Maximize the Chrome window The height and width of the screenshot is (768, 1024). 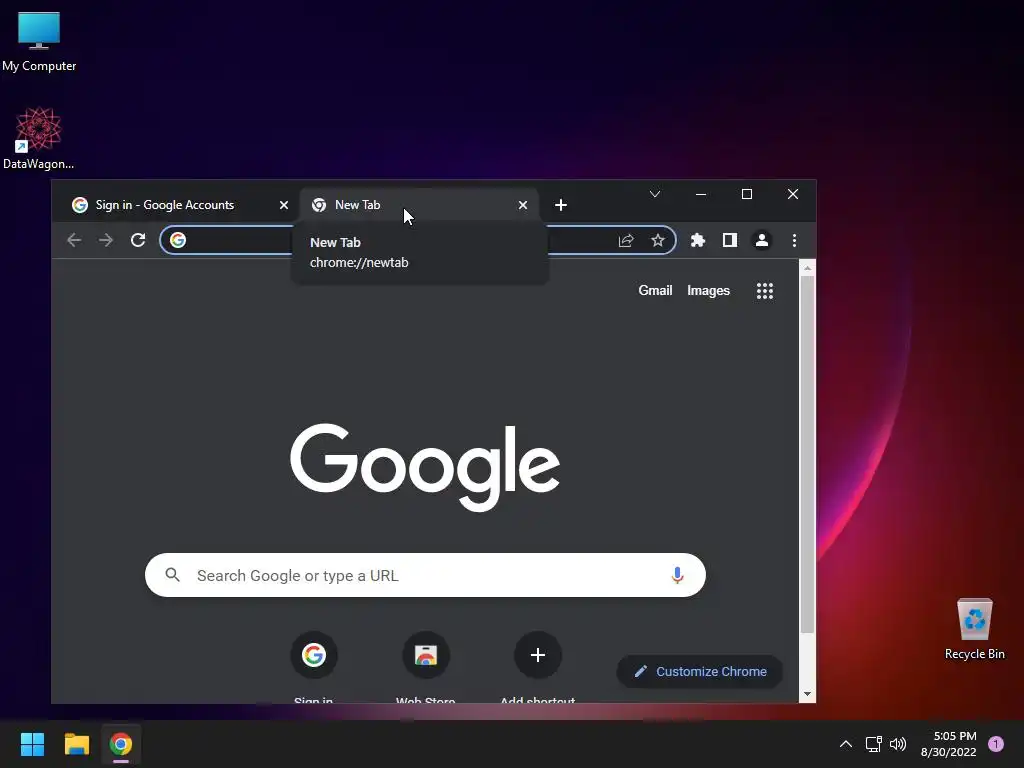click(746, 194)
